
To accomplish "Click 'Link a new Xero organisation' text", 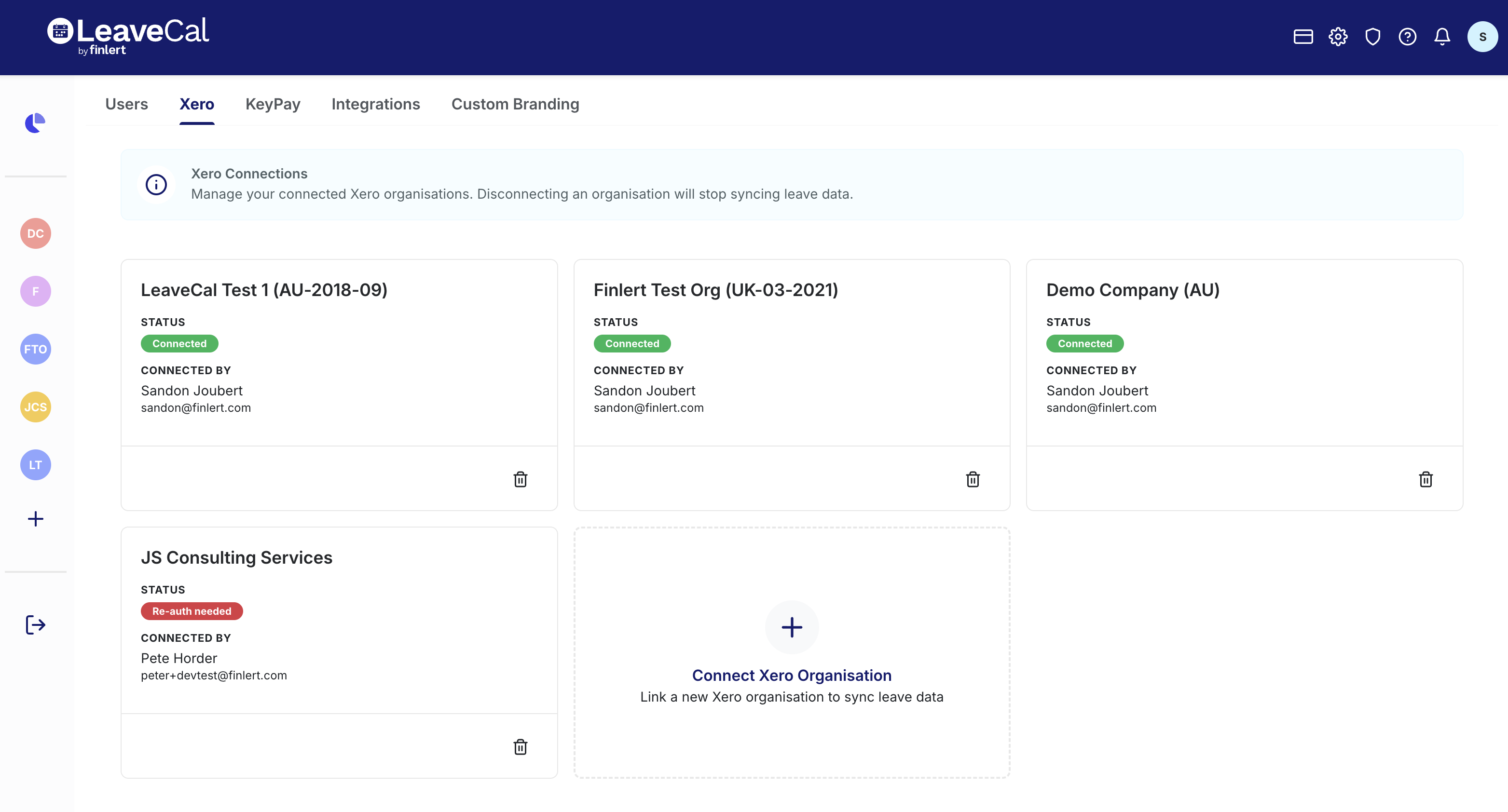I will [792, 697].
